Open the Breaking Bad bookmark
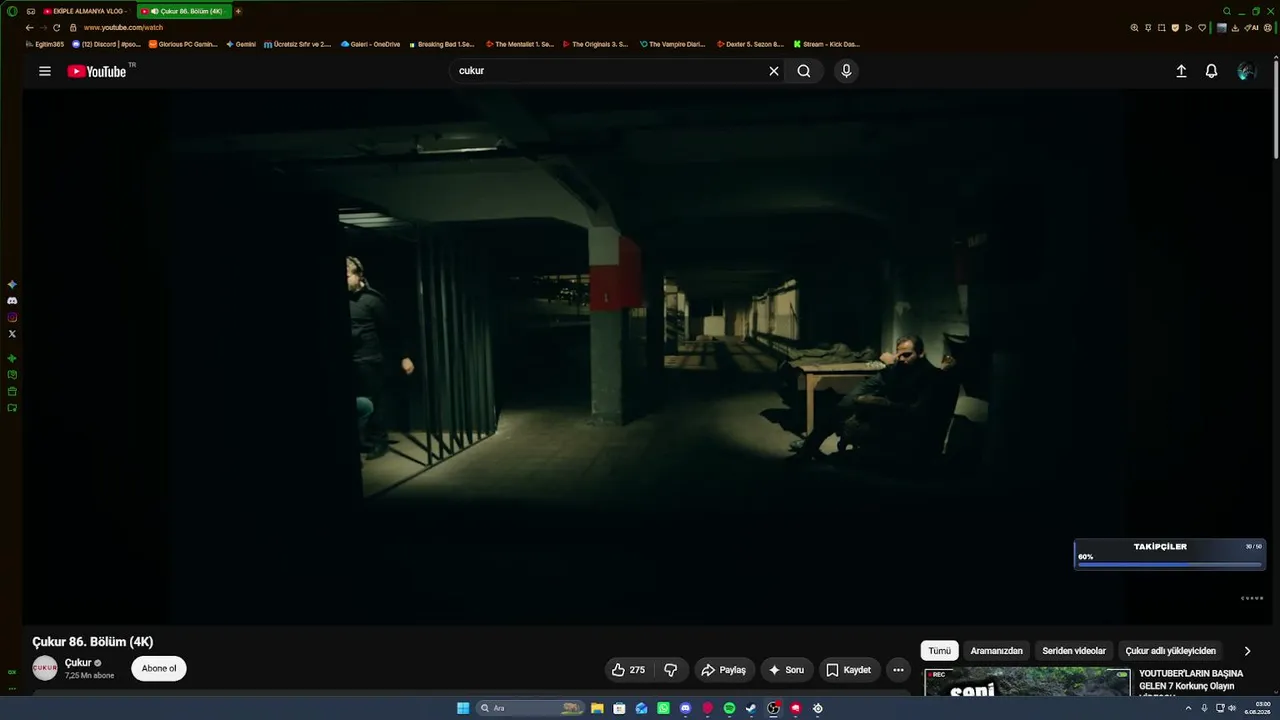This screenshot has width=1280, height=720. (x=441, y=44)
